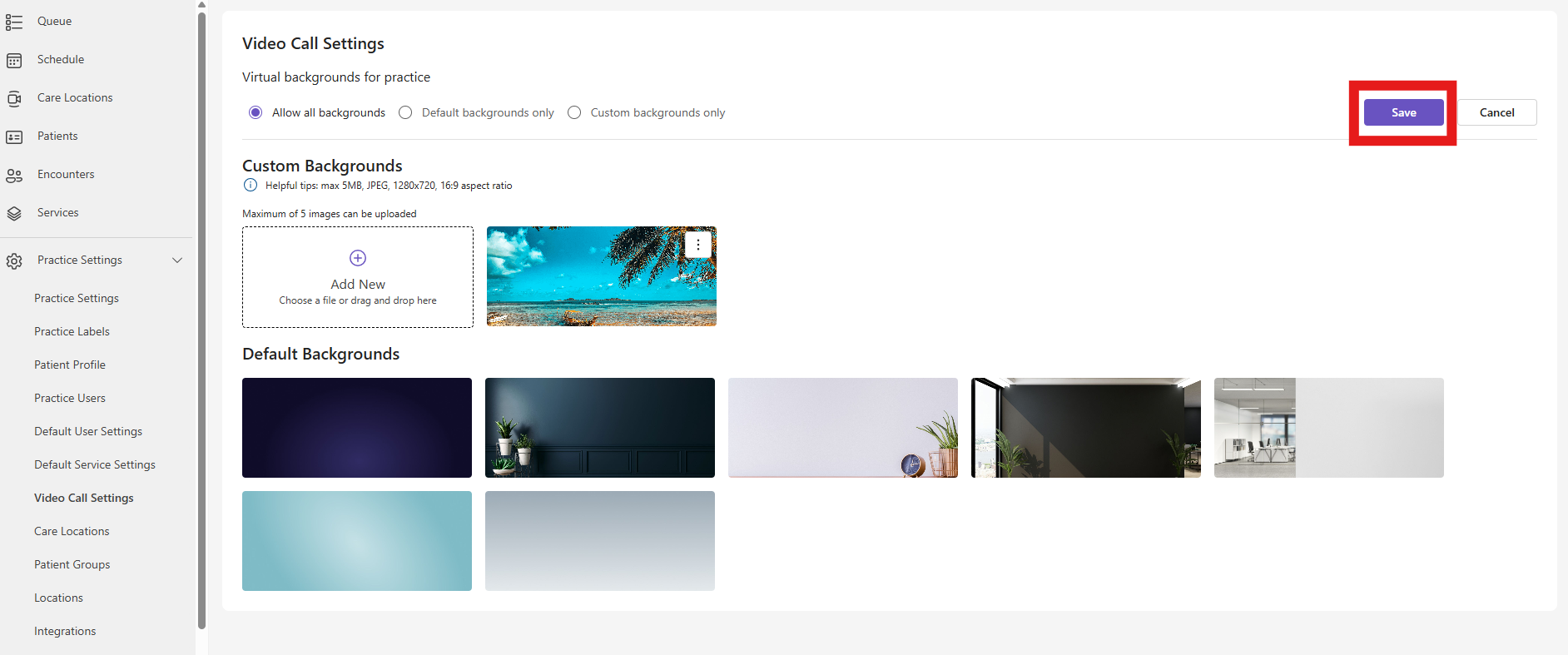Image resolution: width=1568 pixels, height=655 pixels.
Task: Open Care Locations under Practice Settings
Action: tap(72, 531)
